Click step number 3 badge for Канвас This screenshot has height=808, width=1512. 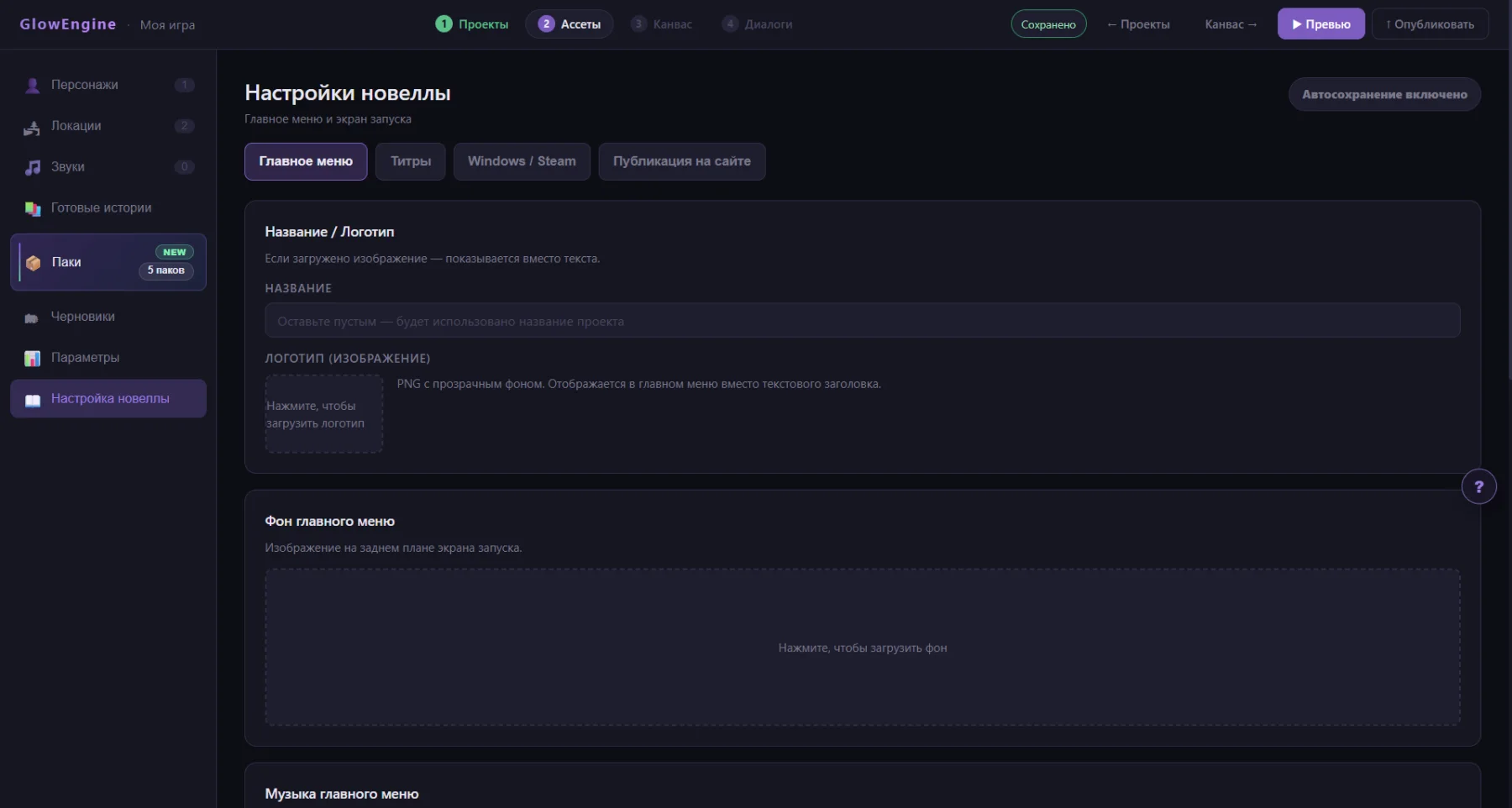click(x=638, y=24)
